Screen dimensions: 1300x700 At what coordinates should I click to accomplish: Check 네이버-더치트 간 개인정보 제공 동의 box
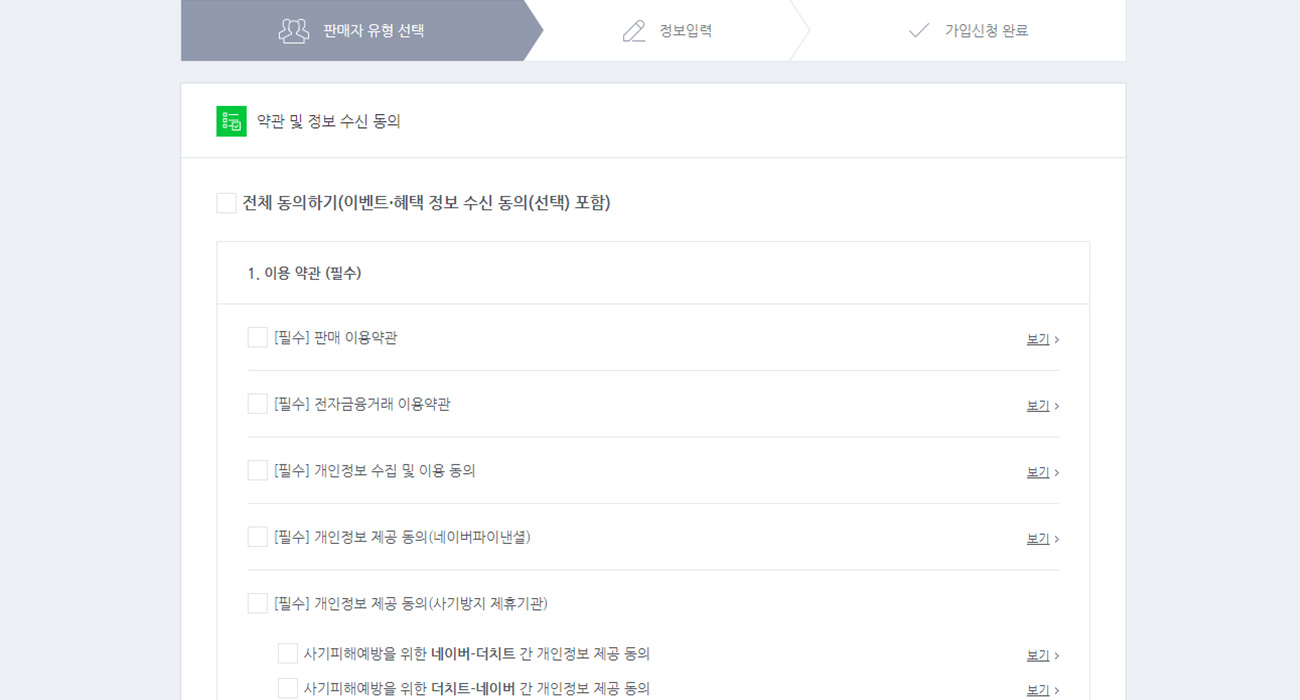pyautogui.click(x=288, y=654)
